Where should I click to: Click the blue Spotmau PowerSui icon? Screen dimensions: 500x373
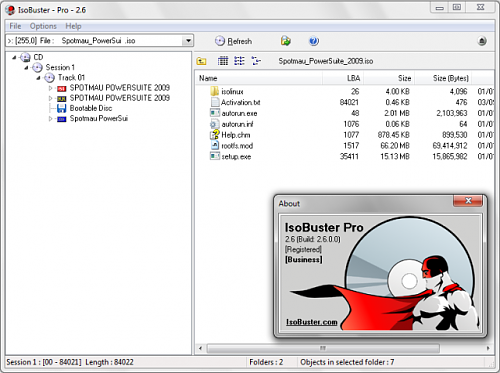click(62, 119)
